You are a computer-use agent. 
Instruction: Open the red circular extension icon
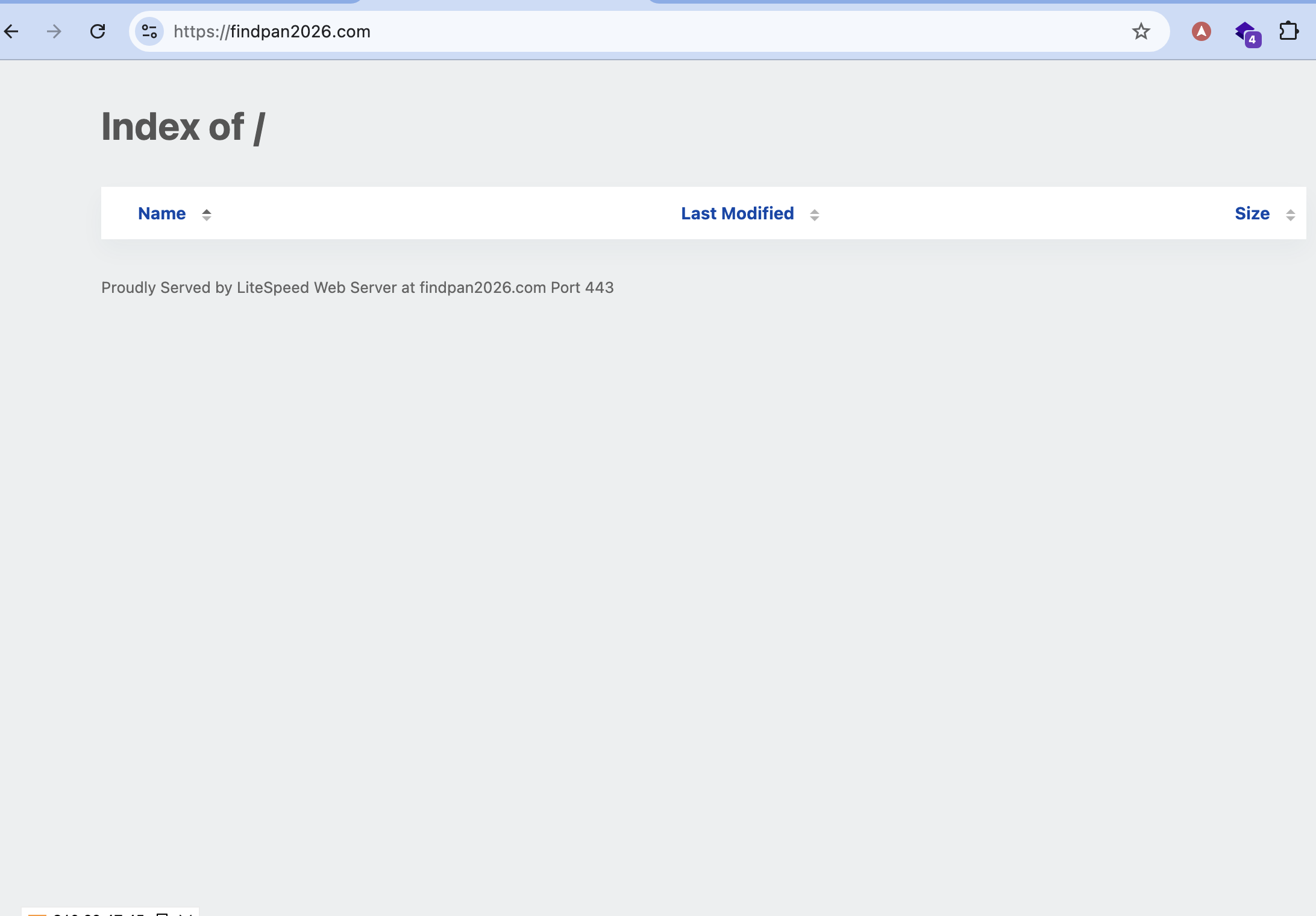1201,31
